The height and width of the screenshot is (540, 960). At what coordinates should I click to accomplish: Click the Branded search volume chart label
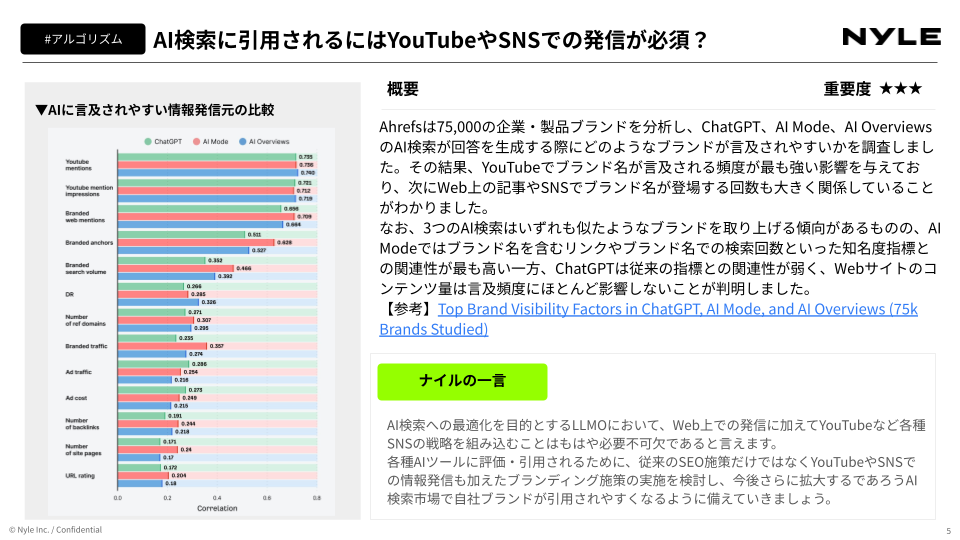tap(86, 268)
